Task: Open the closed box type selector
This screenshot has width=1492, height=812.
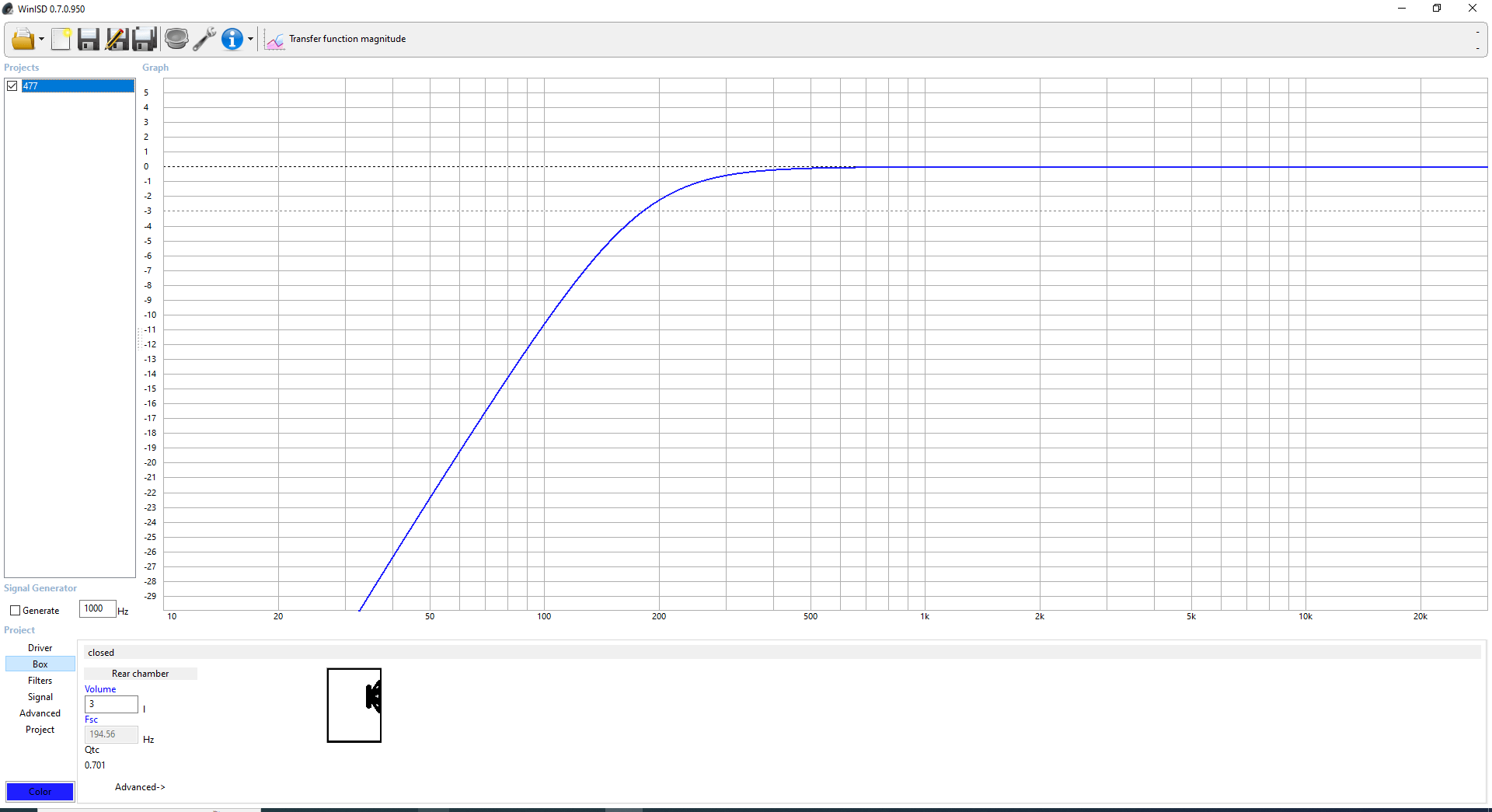Action: click(x=782, y=653)
